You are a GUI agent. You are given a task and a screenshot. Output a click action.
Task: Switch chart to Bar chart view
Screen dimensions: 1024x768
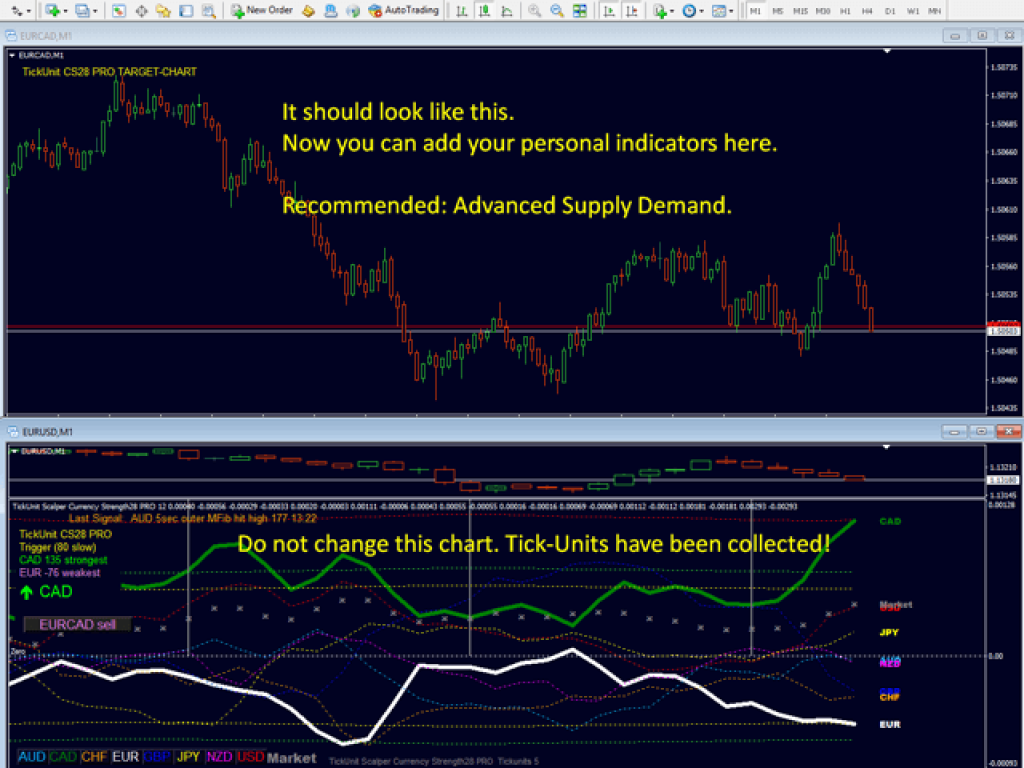(462, 11)
